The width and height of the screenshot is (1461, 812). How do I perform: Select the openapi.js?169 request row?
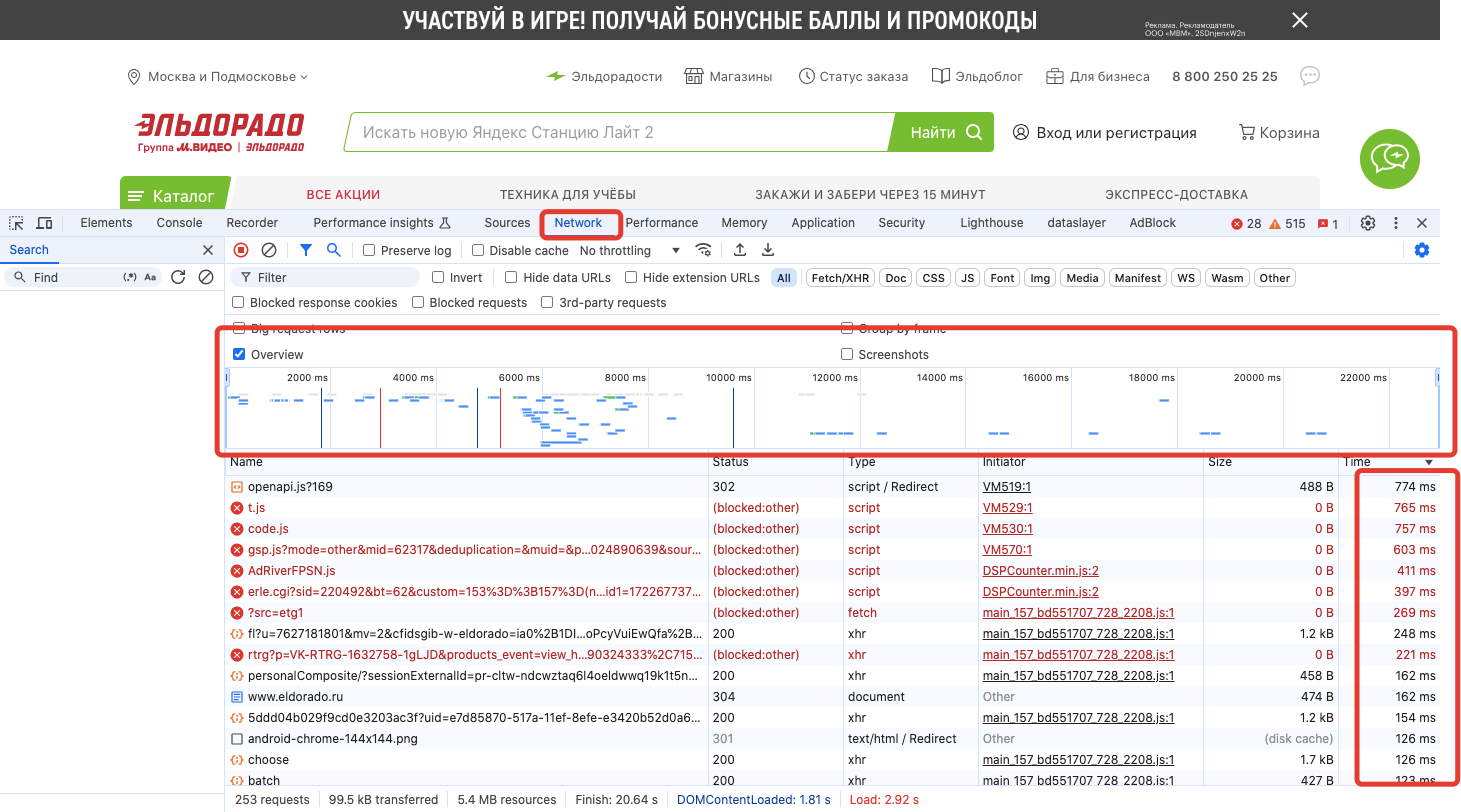(x=832, y=487)
